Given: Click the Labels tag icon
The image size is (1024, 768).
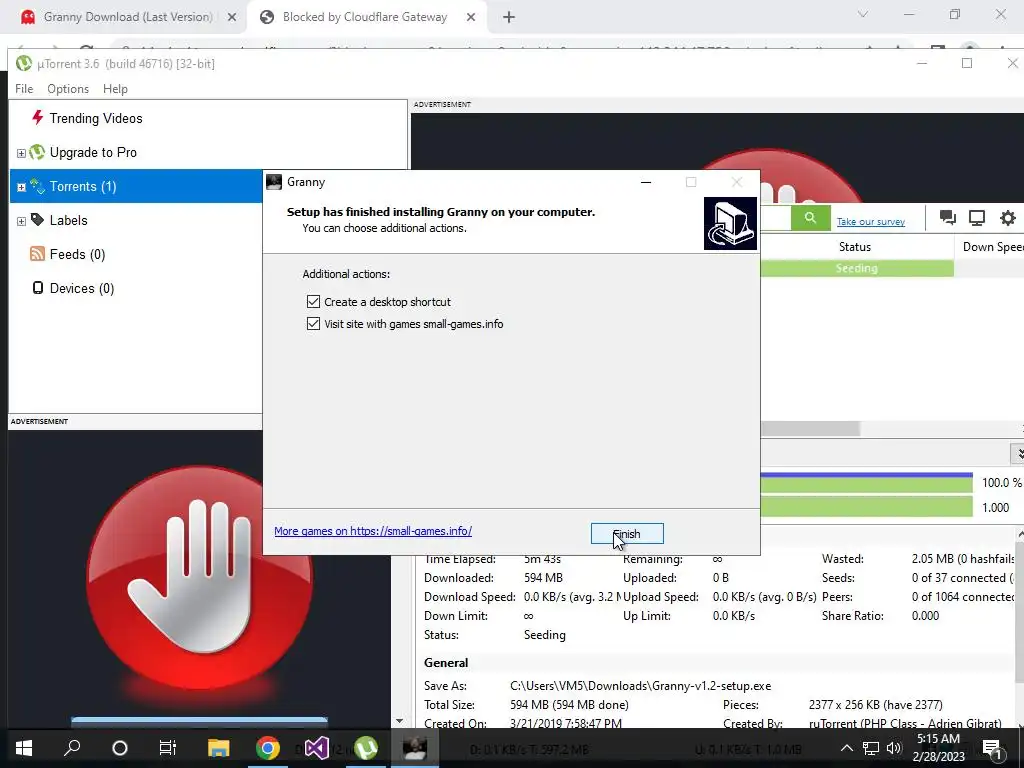Looking at the screenshot, I should [37, 220].
